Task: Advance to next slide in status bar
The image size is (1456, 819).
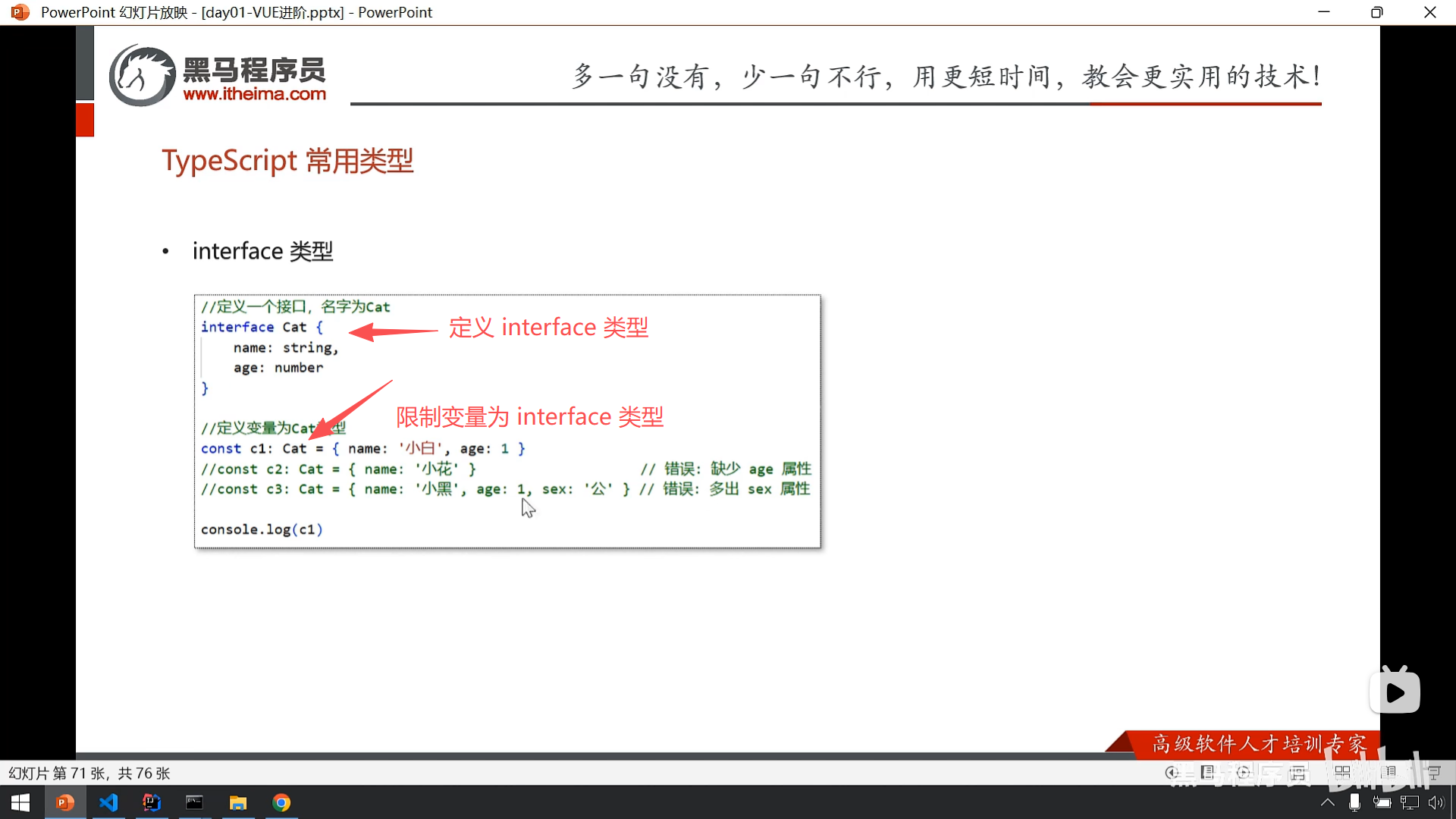Action: coord(1243,773)
